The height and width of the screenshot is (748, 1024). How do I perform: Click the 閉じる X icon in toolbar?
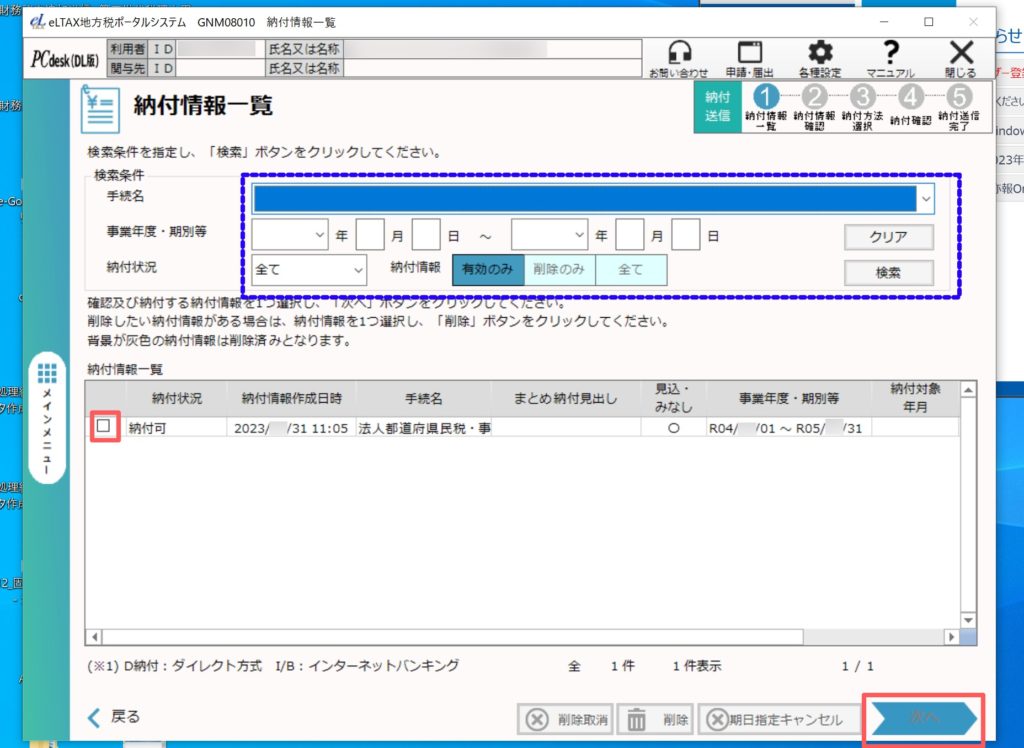pyautogui.click(x=960, y=55)
